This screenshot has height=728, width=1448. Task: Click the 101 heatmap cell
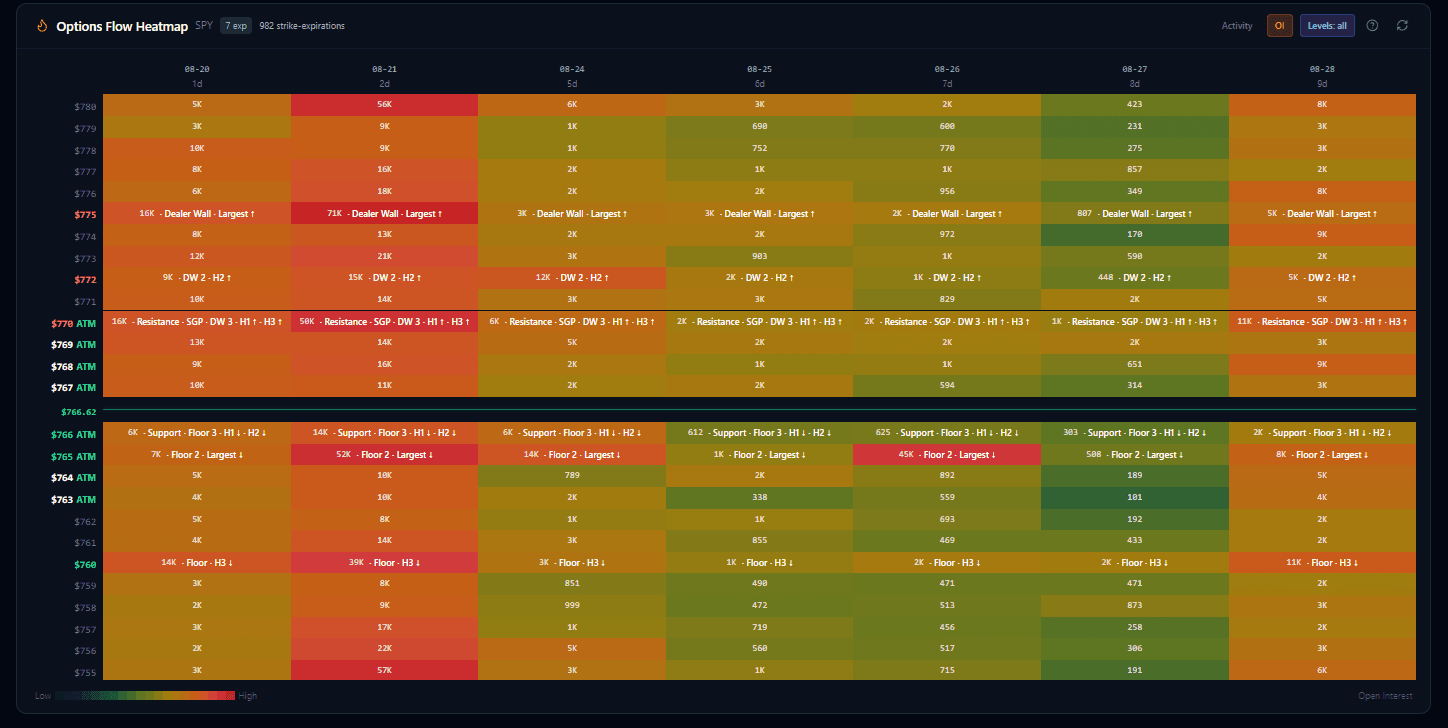click(x=1134, y=498)
